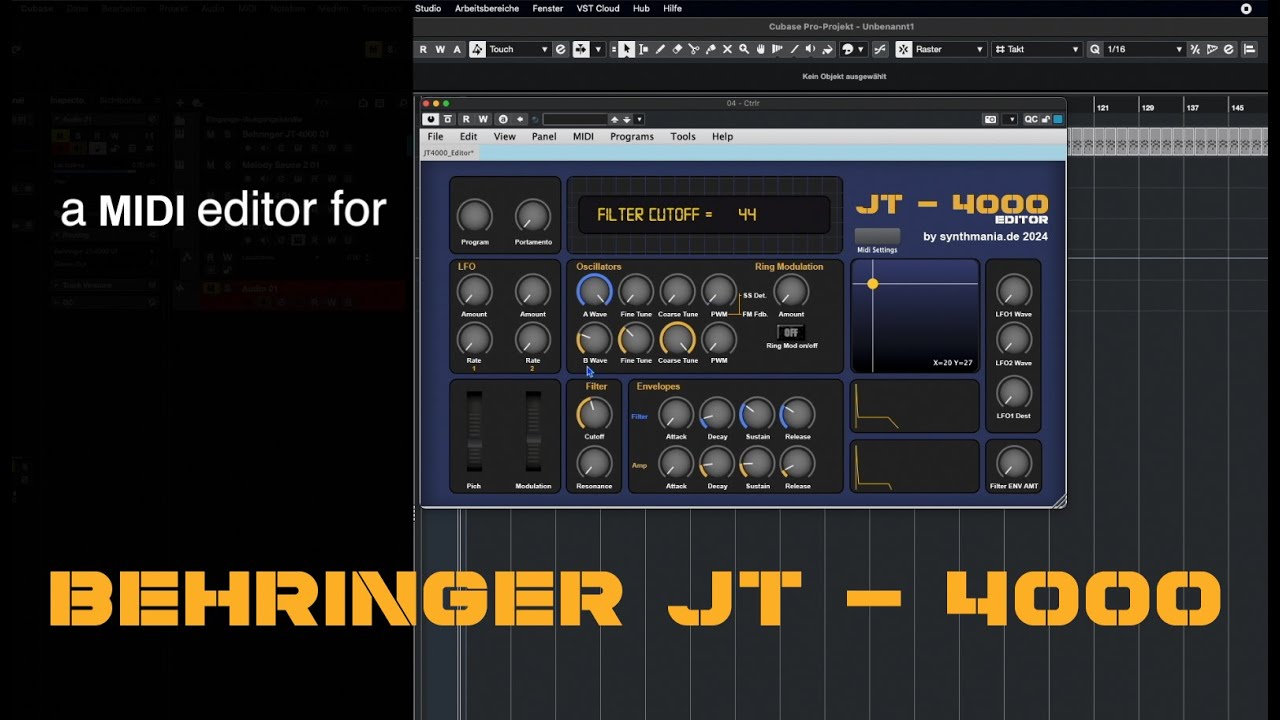The height and width of the screenshot is (720, 1280).
Task: Select the Draw pencil tool
Action: coord(660,49)
